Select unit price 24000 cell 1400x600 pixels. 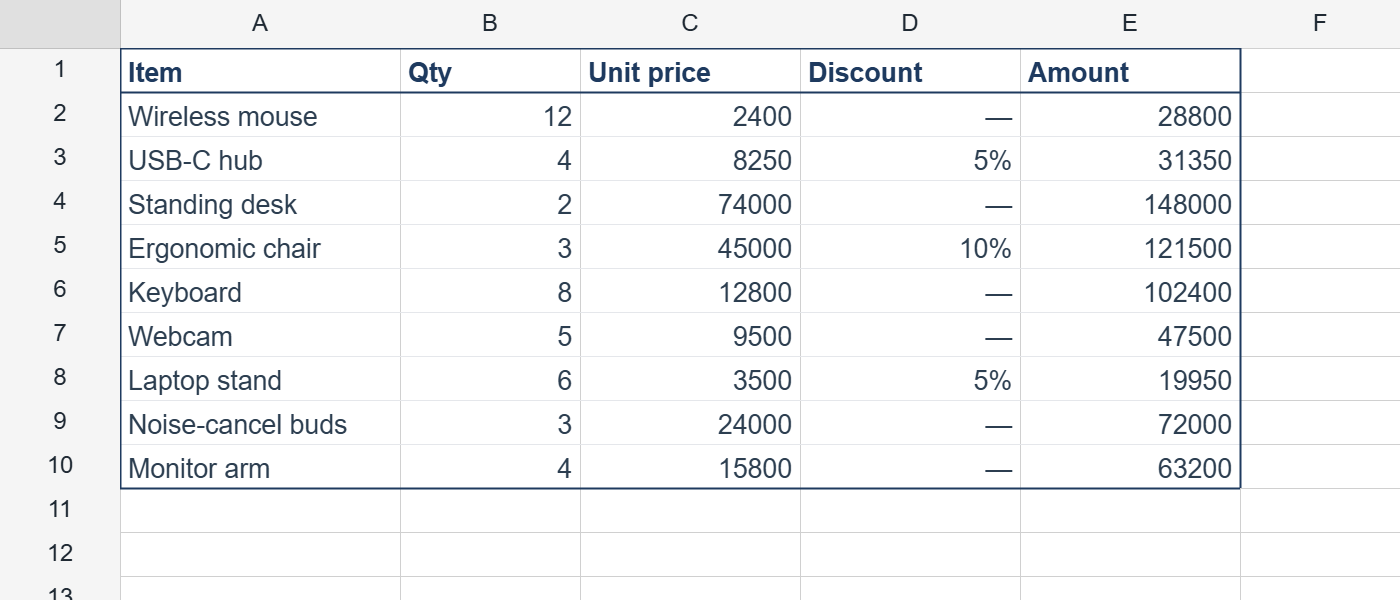[690, 423]
